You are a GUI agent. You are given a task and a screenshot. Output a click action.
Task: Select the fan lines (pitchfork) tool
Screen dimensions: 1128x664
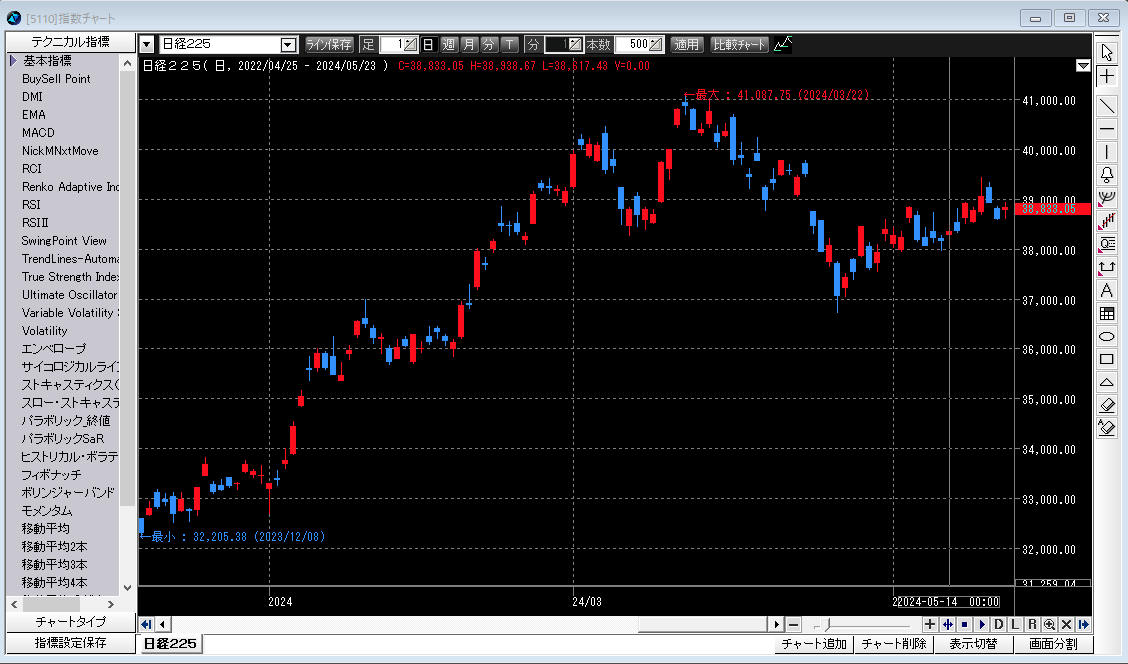pos(1107,198)
